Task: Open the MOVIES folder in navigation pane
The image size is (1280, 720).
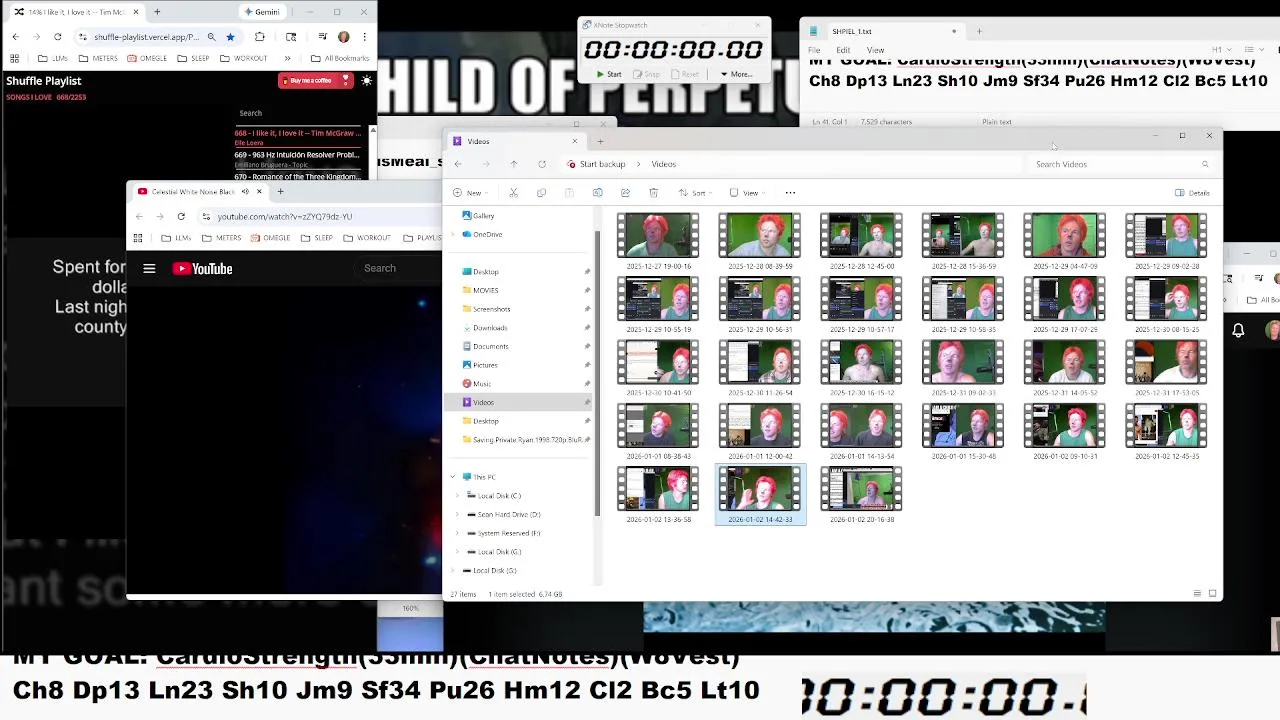Action: (486, 290)
